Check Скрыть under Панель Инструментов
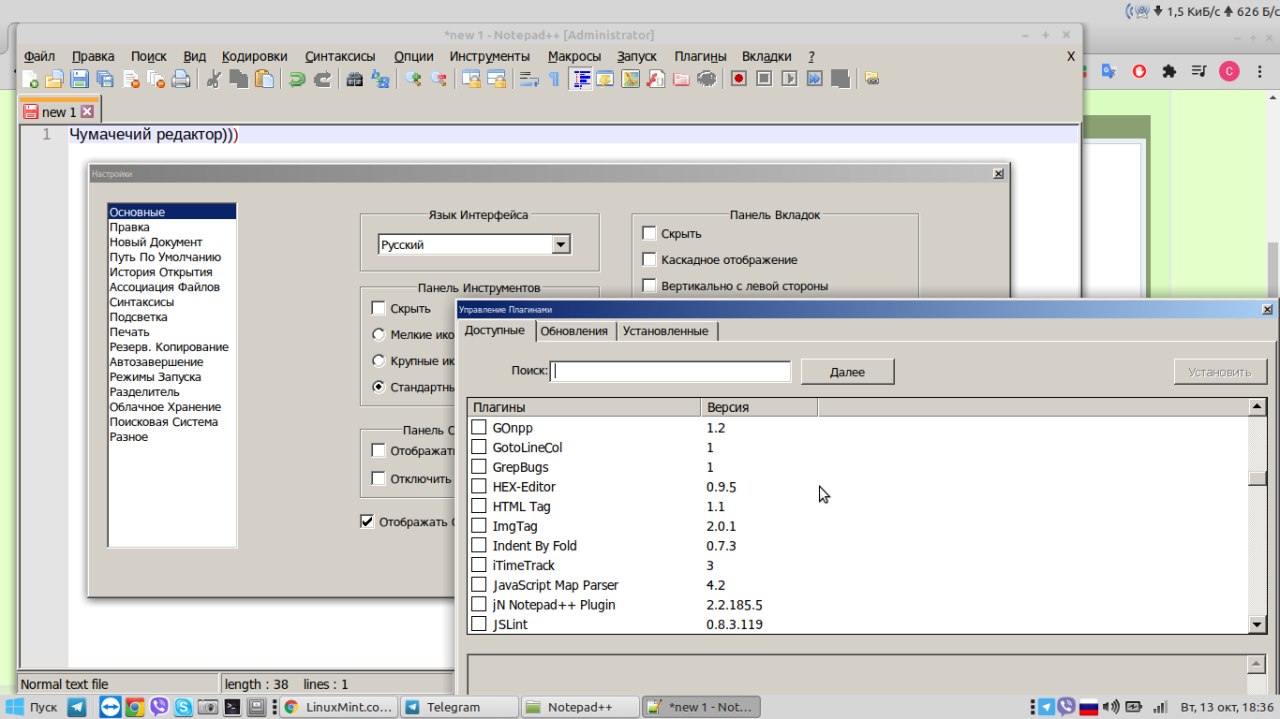Screen dimensions: 1280x719 tap(378, 308)
